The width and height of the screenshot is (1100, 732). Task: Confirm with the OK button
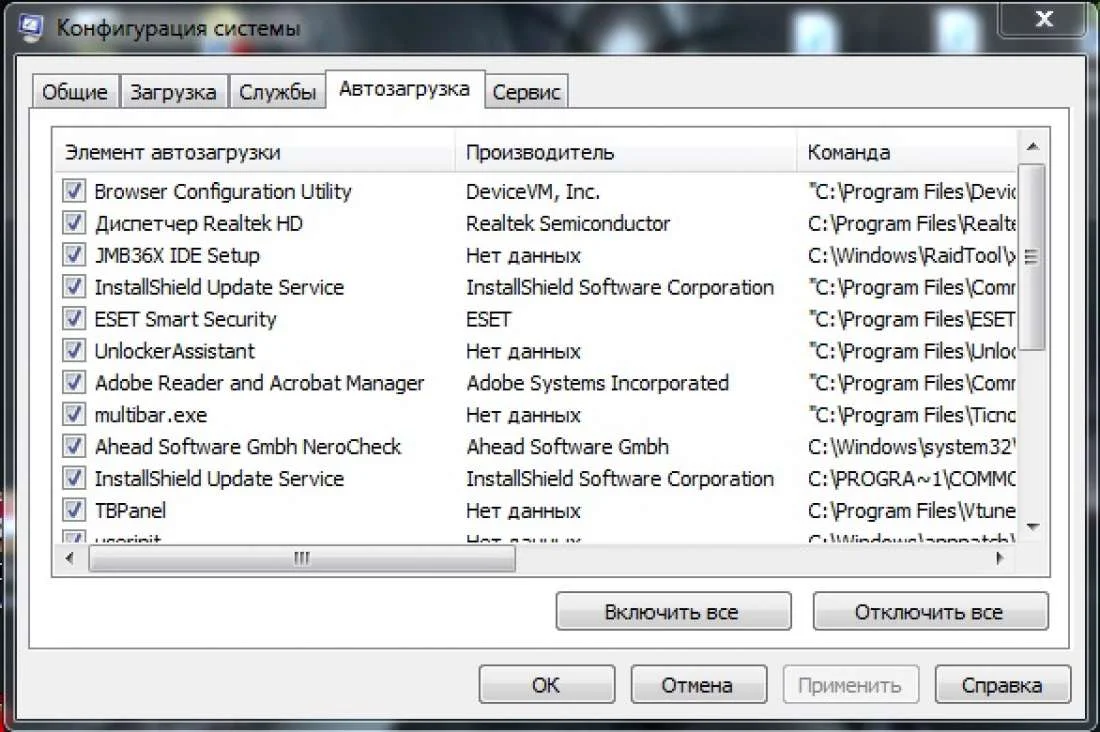coord(546,684)
